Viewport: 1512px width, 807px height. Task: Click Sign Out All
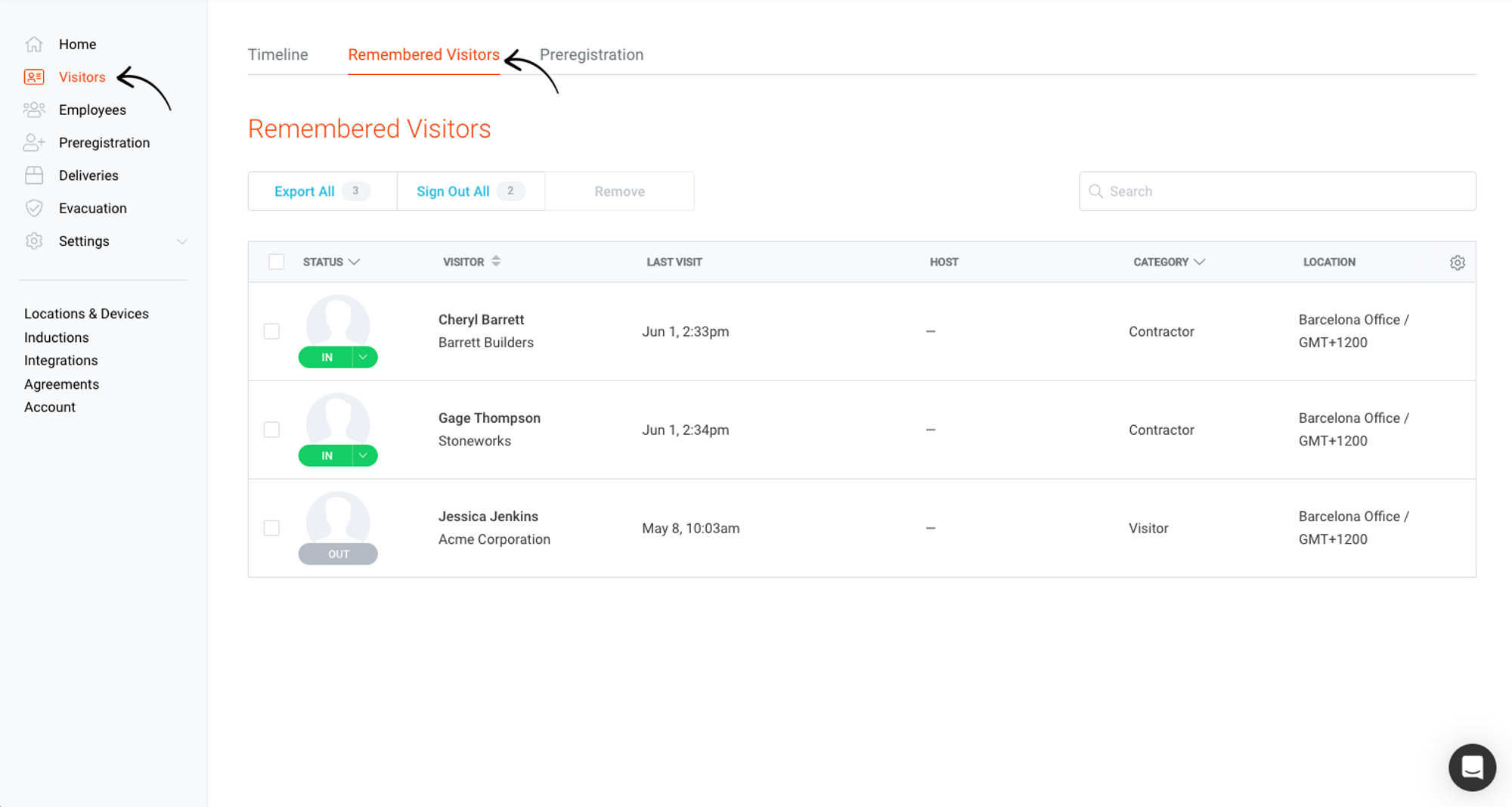[x=453, y=191]
